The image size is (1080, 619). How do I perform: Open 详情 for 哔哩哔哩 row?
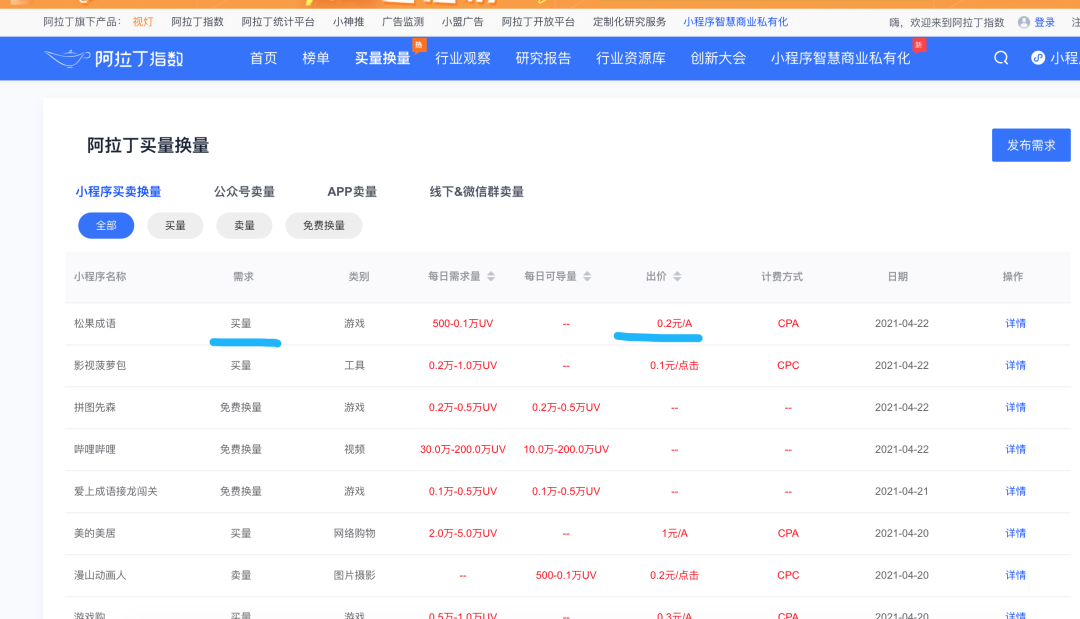tap(1015, 450)
